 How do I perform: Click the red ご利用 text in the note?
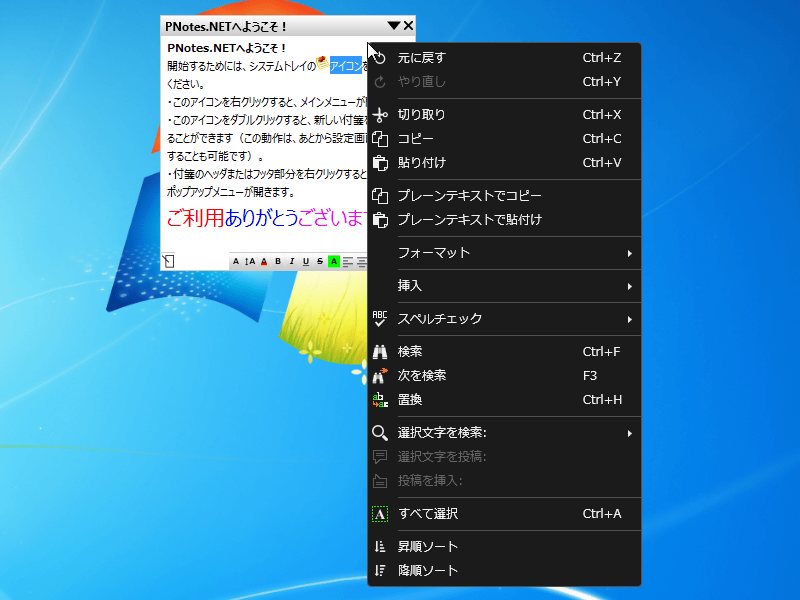click(x=196, y=218)
